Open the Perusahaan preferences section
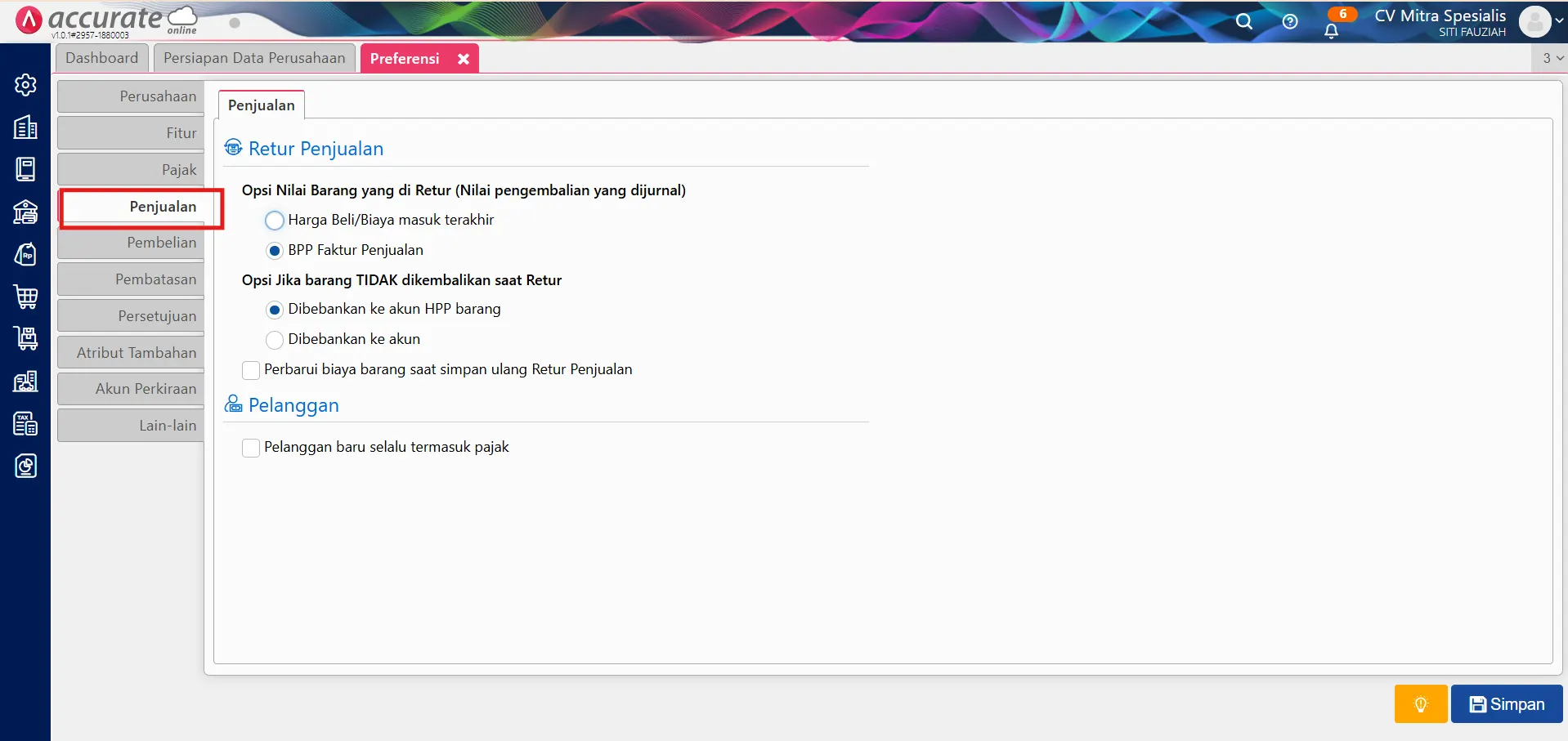 131,96
